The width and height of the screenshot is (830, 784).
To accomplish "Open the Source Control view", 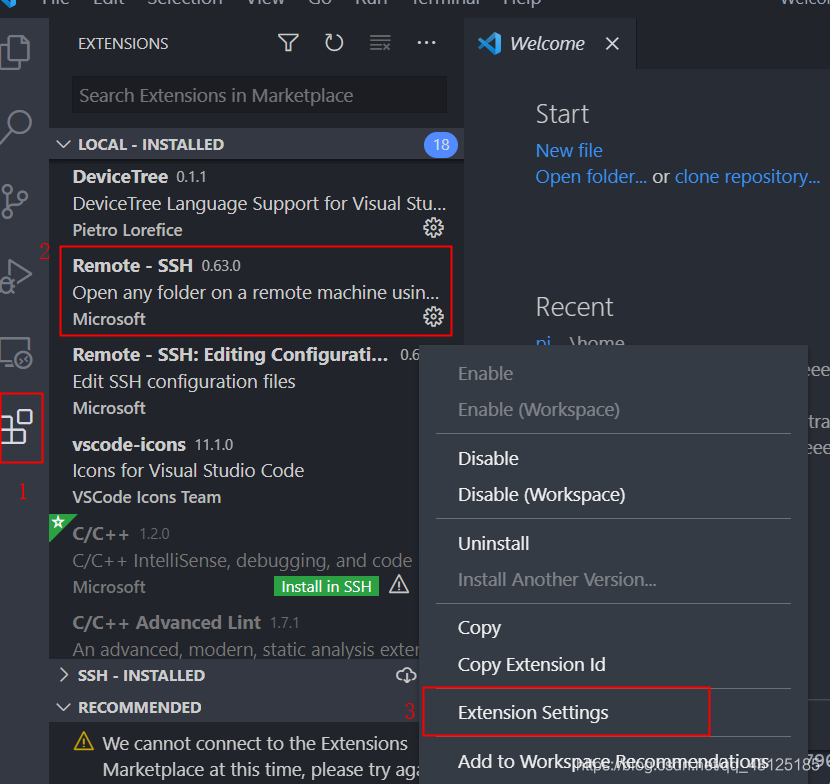I will coord(15,202).
